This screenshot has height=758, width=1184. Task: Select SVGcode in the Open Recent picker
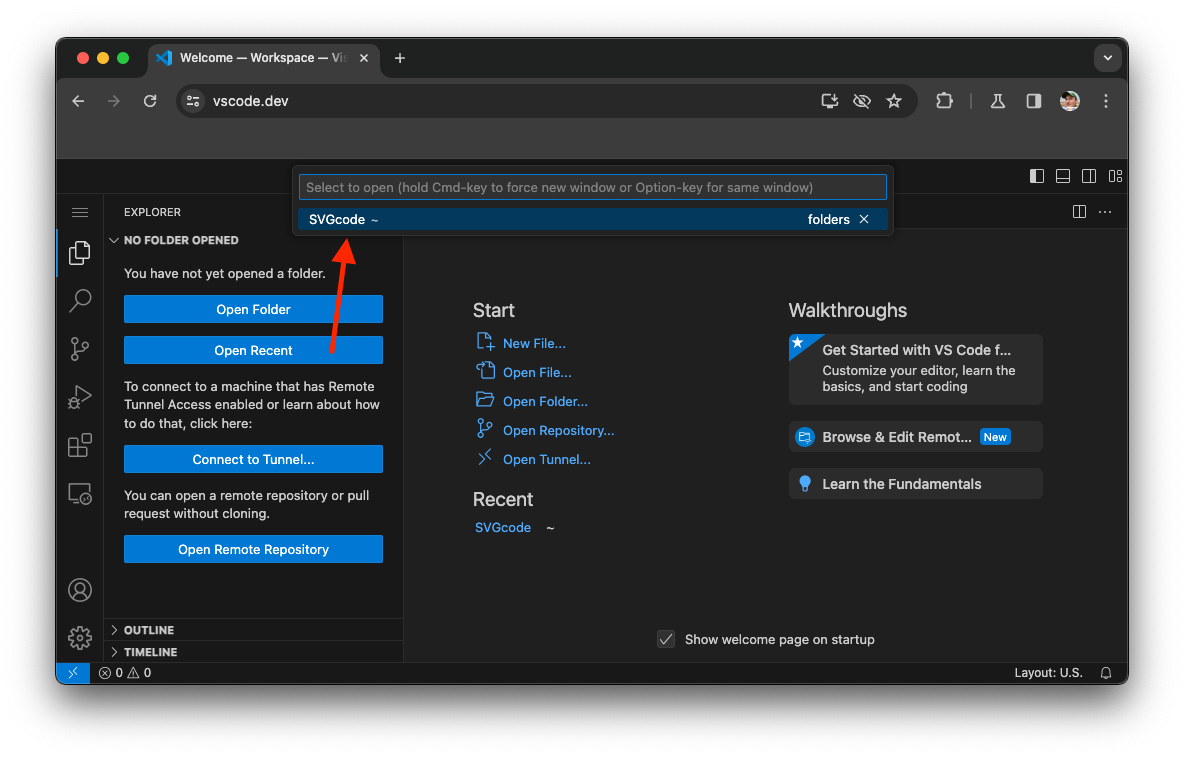(400, 219)
